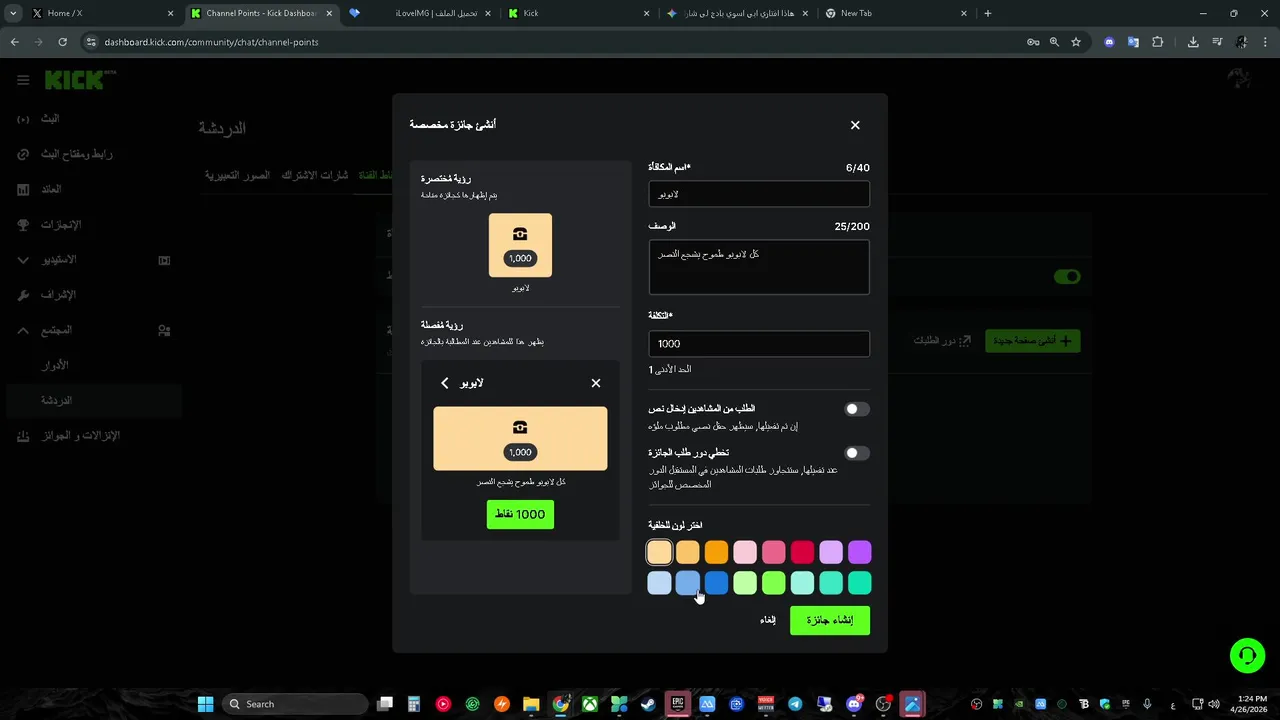Click the green إنشاء جائزة button
Viewport: 1280px width, 720px height.
click(830, 620)
